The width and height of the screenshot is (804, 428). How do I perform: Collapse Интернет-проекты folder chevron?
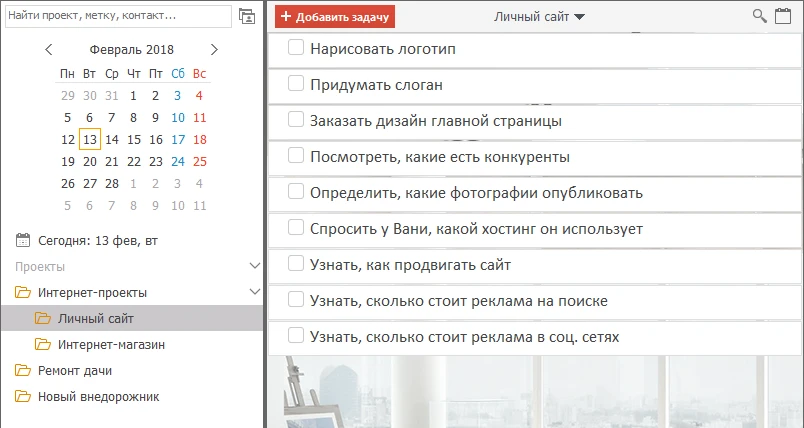click(x=254, y=292)
